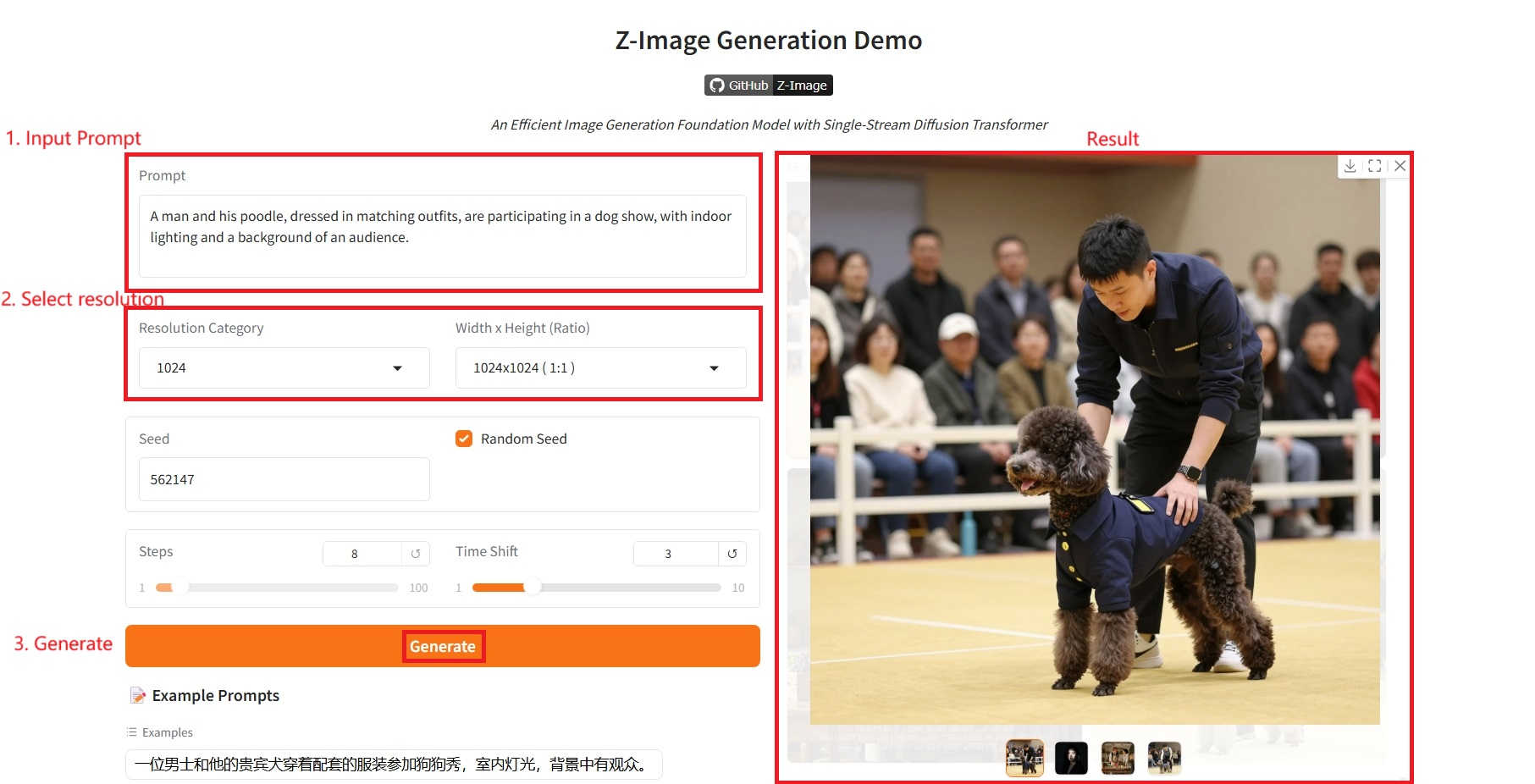Click the Time Shift slider handle

click(533, 588)
